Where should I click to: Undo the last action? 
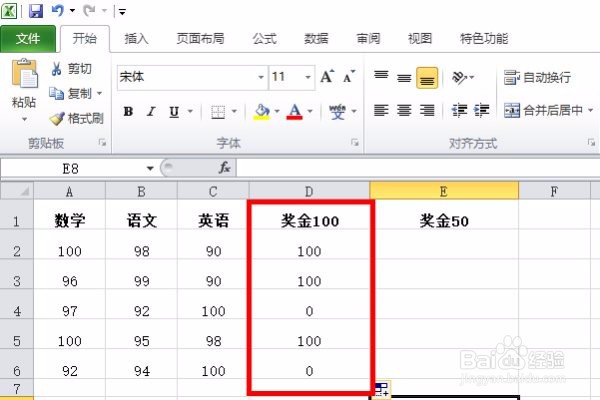click(57, 10)
